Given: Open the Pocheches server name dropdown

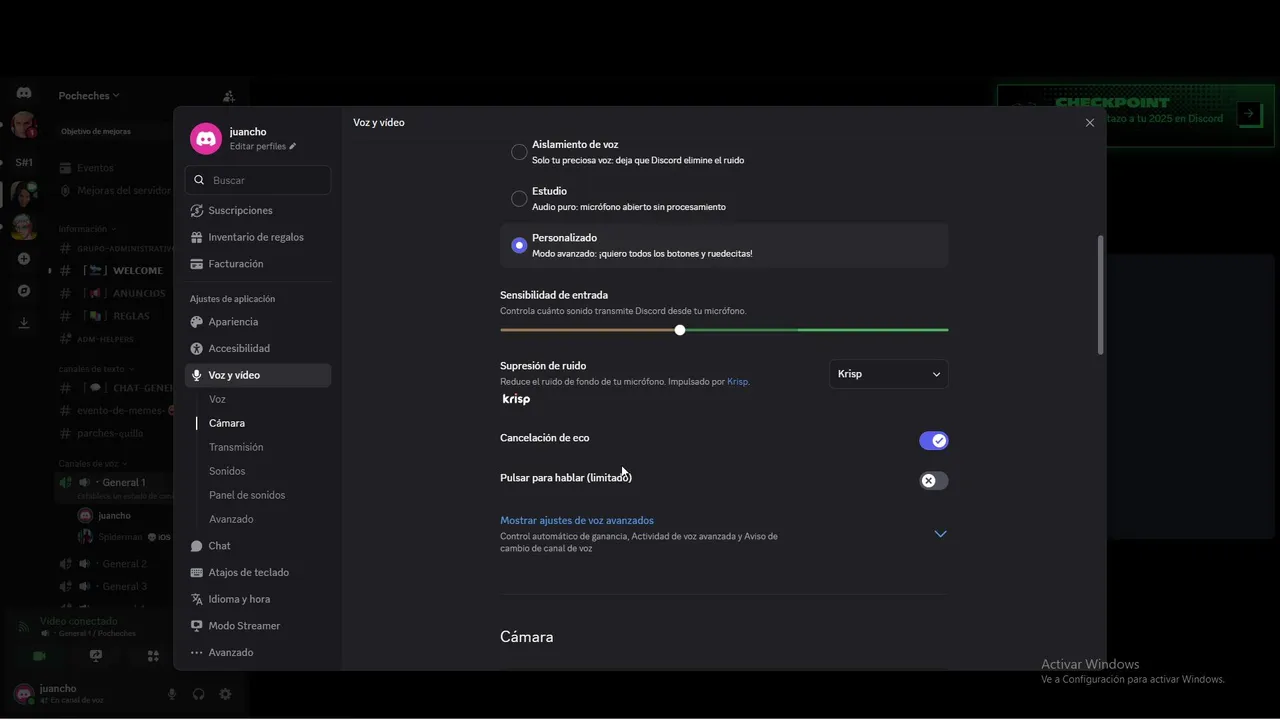Looking at the screenshot, I should (x=89, y=96).
